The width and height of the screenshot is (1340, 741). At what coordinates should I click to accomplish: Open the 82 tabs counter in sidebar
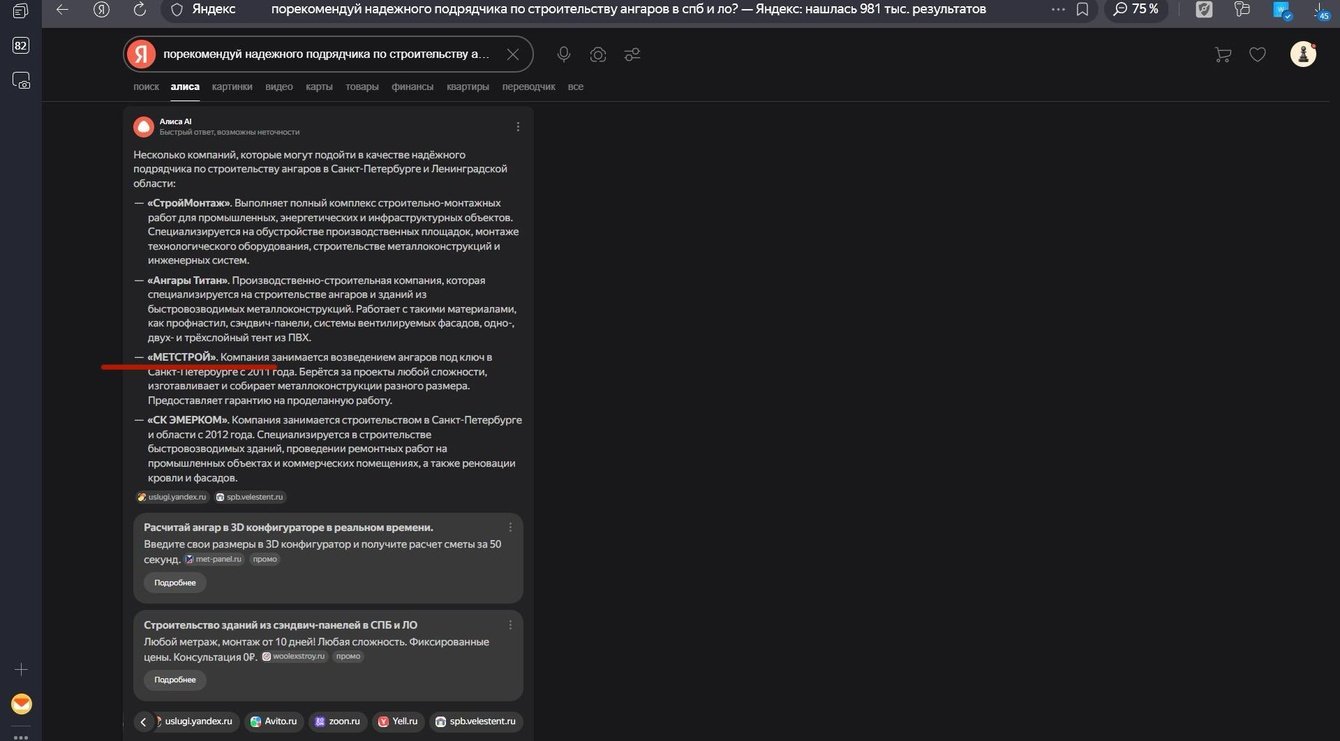20,46
